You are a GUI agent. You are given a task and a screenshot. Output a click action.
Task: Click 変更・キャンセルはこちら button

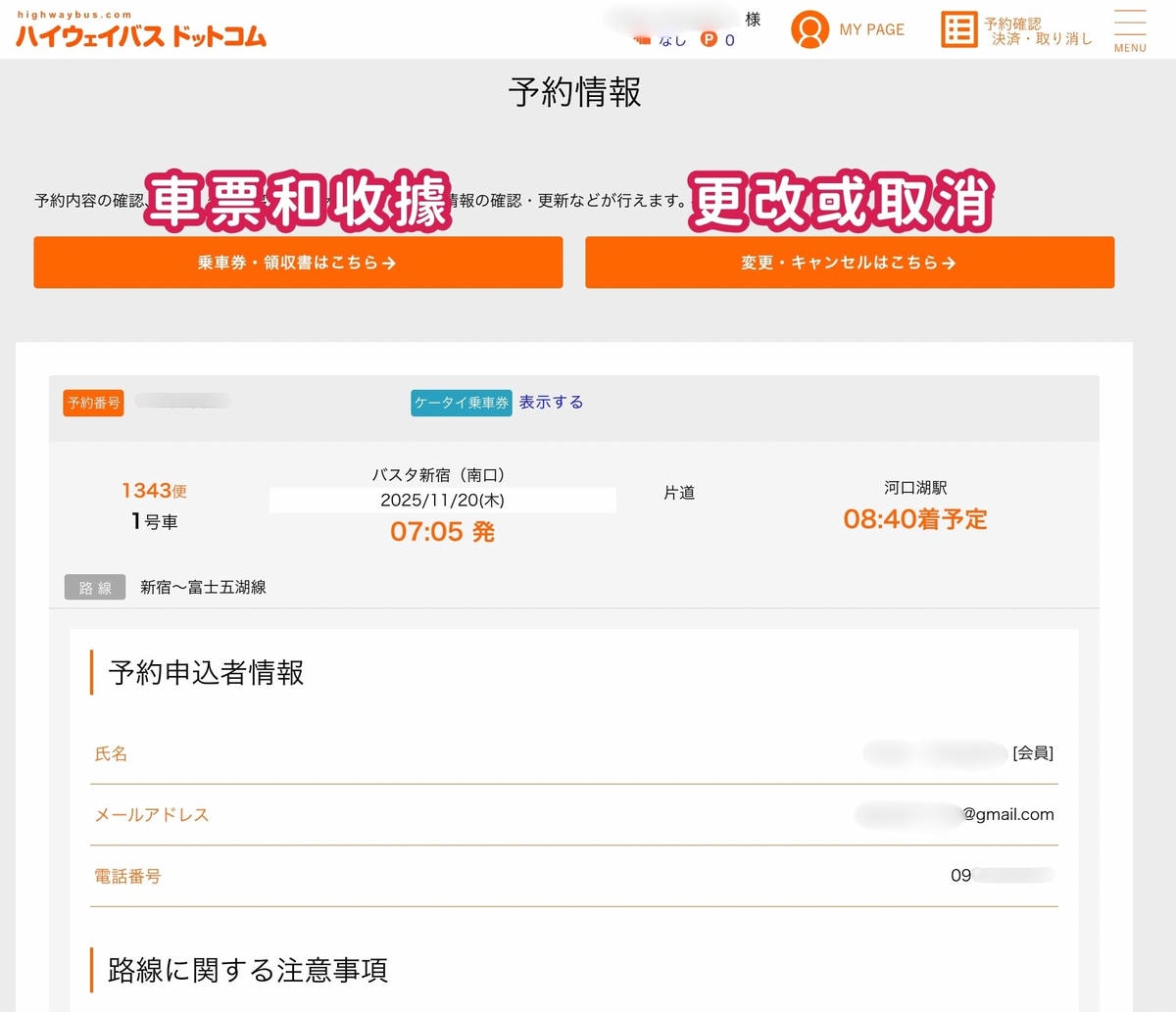point(850,263)
